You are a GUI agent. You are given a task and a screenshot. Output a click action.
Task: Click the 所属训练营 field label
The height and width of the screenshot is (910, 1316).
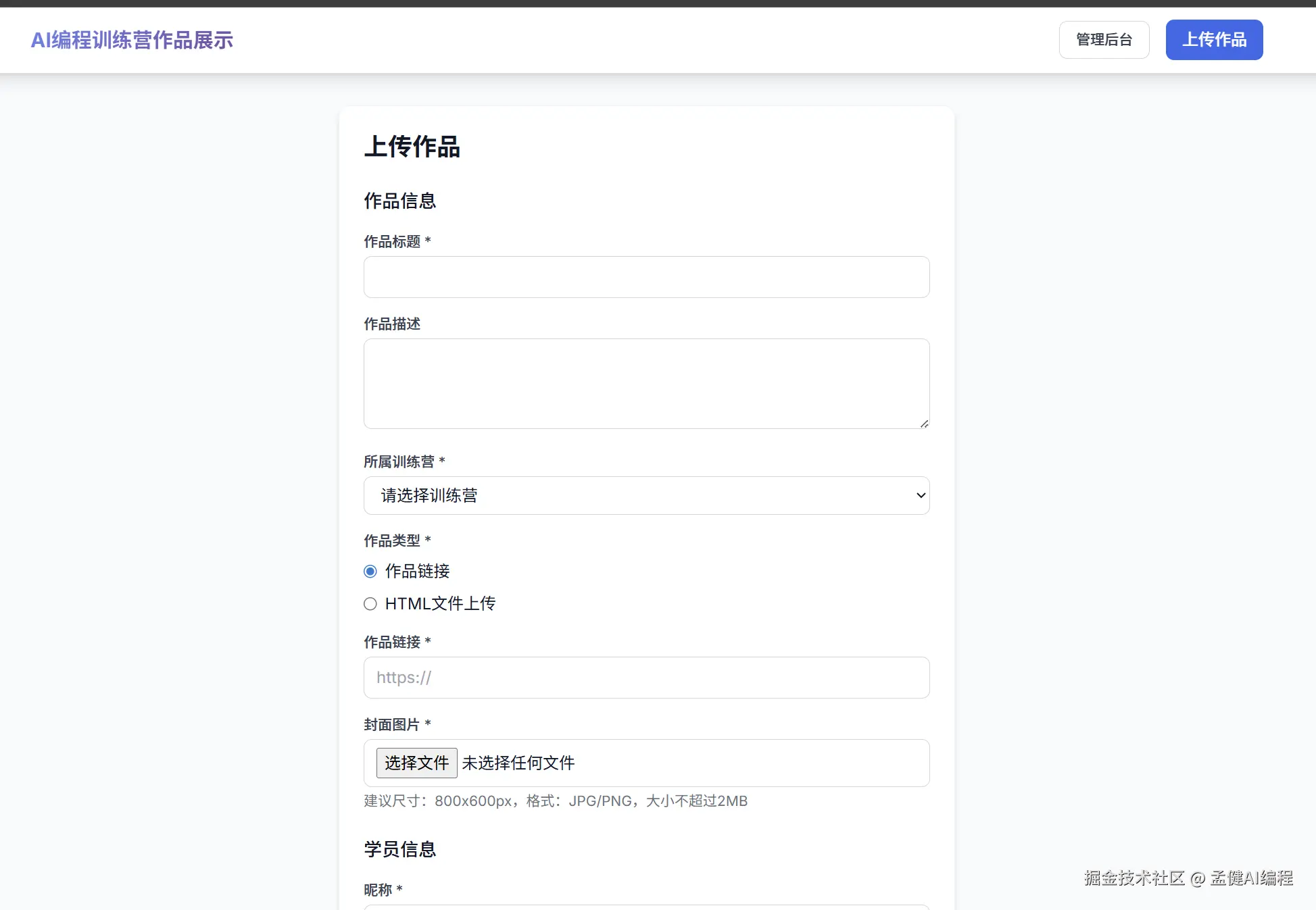399,462
